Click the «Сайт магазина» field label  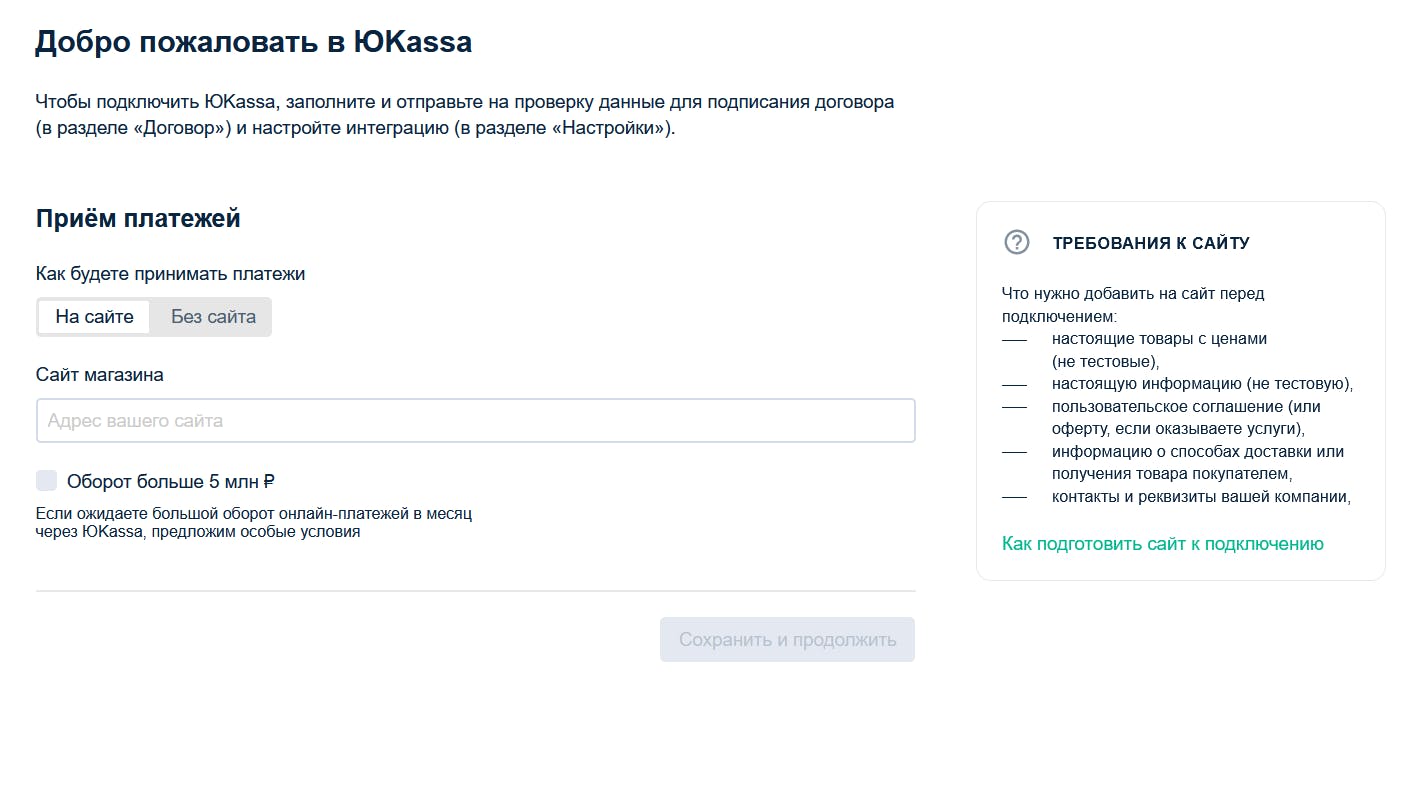(100, 375)
